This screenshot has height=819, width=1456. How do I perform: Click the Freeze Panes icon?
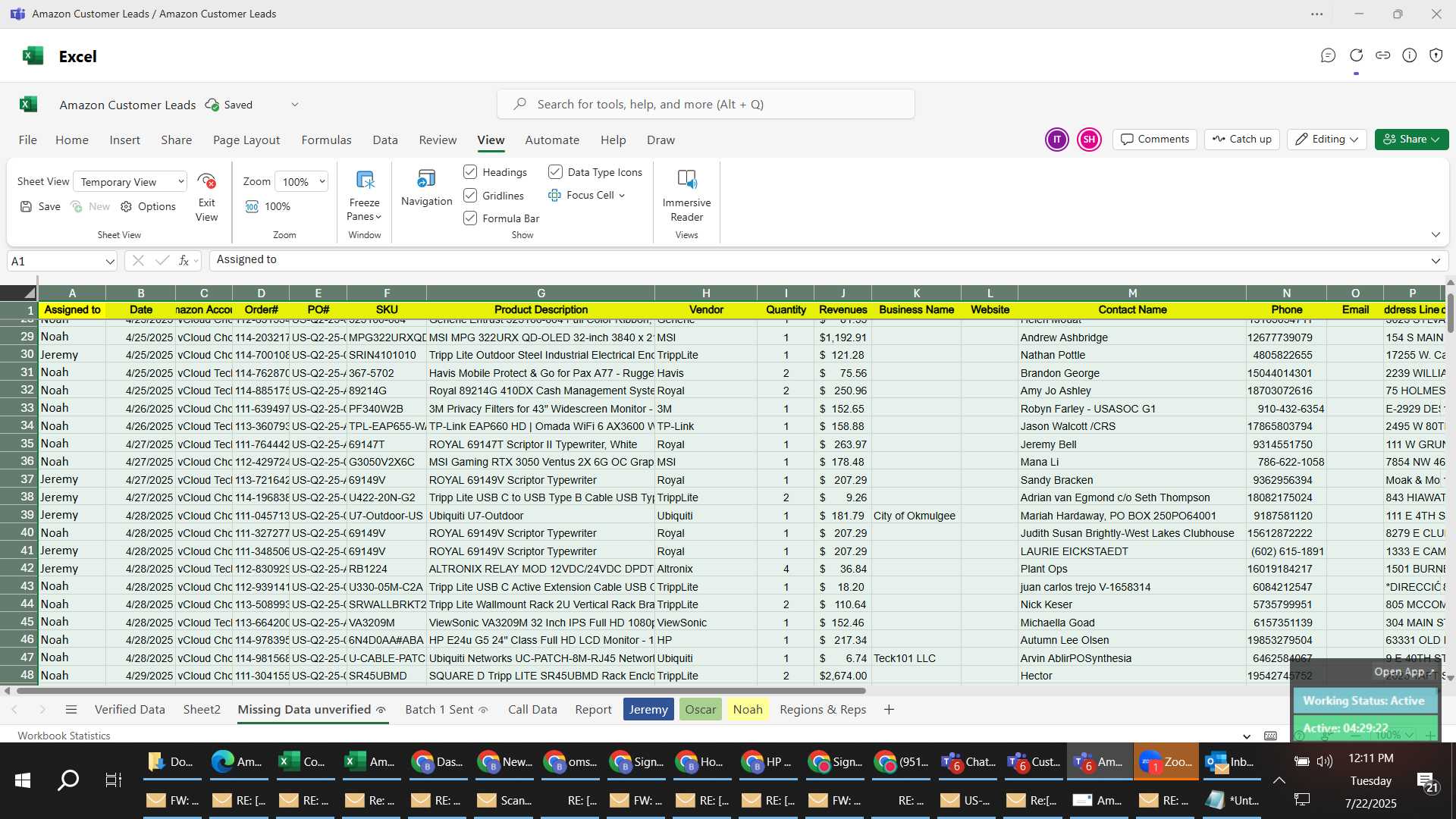click(365, 180)
